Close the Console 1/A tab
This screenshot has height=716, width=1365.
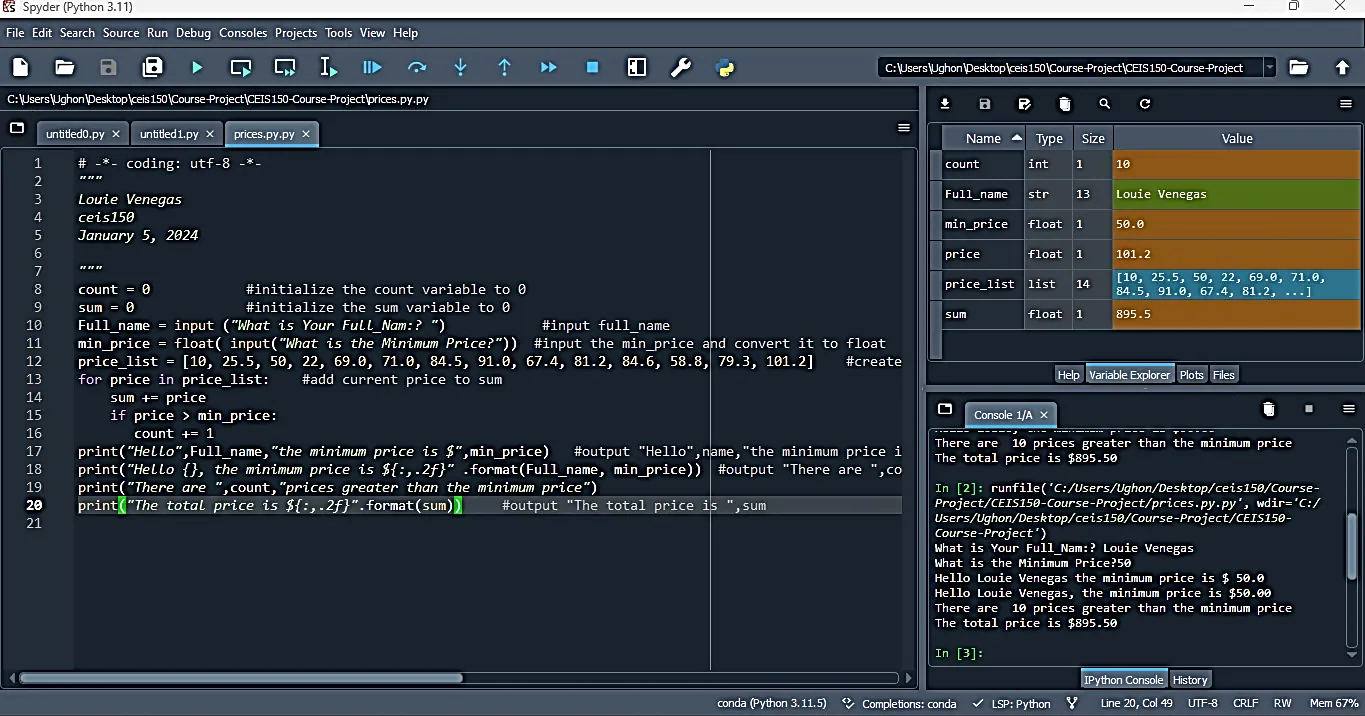(1044, 415)
